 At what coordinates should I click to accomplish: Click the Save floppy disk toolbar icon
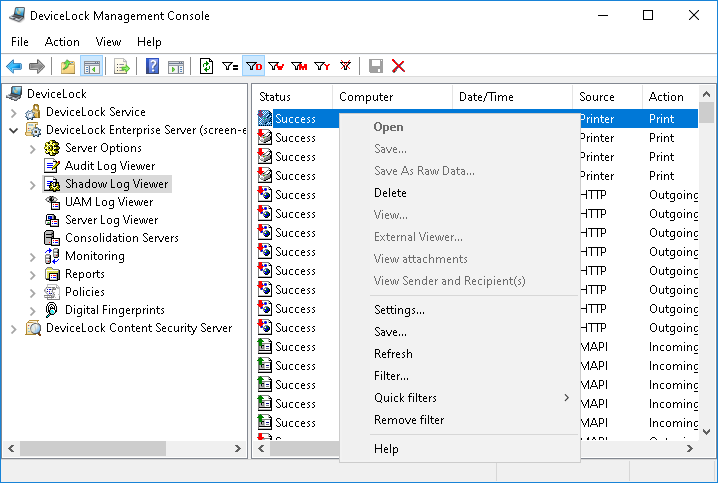tap(376, 66)
